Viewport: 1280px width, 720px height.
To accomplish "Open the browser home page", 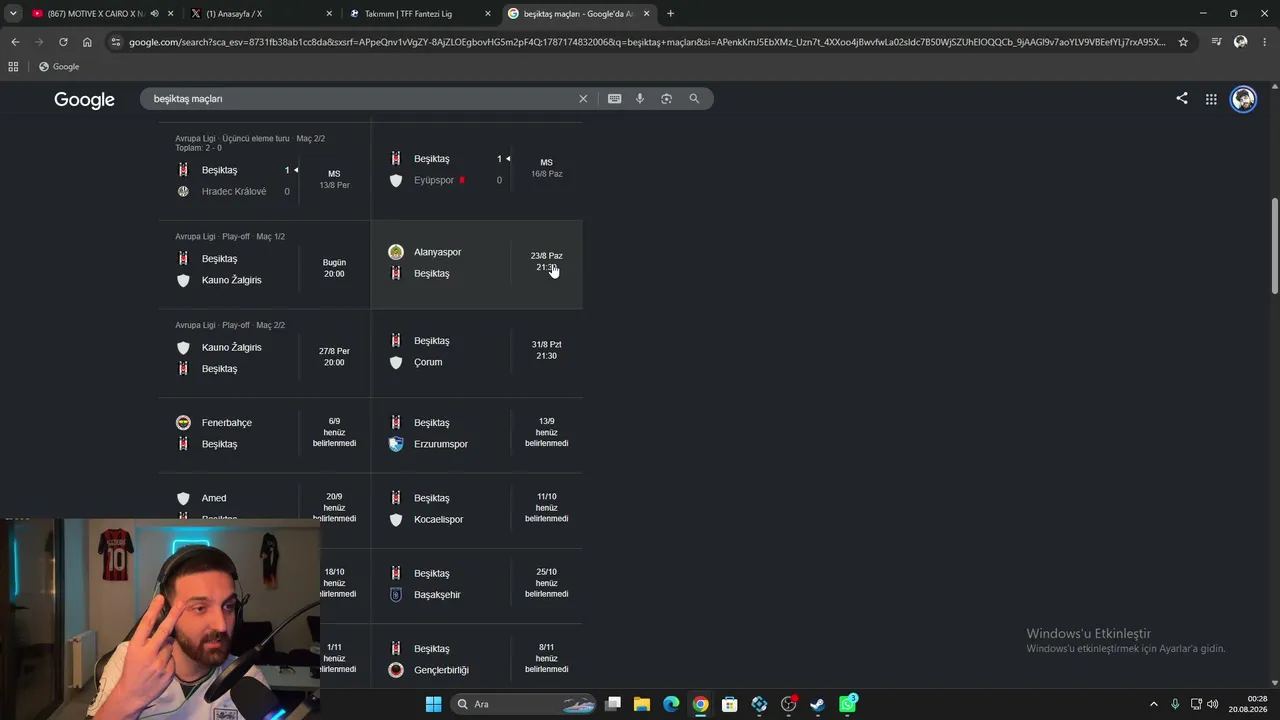I will coord(87,42).
